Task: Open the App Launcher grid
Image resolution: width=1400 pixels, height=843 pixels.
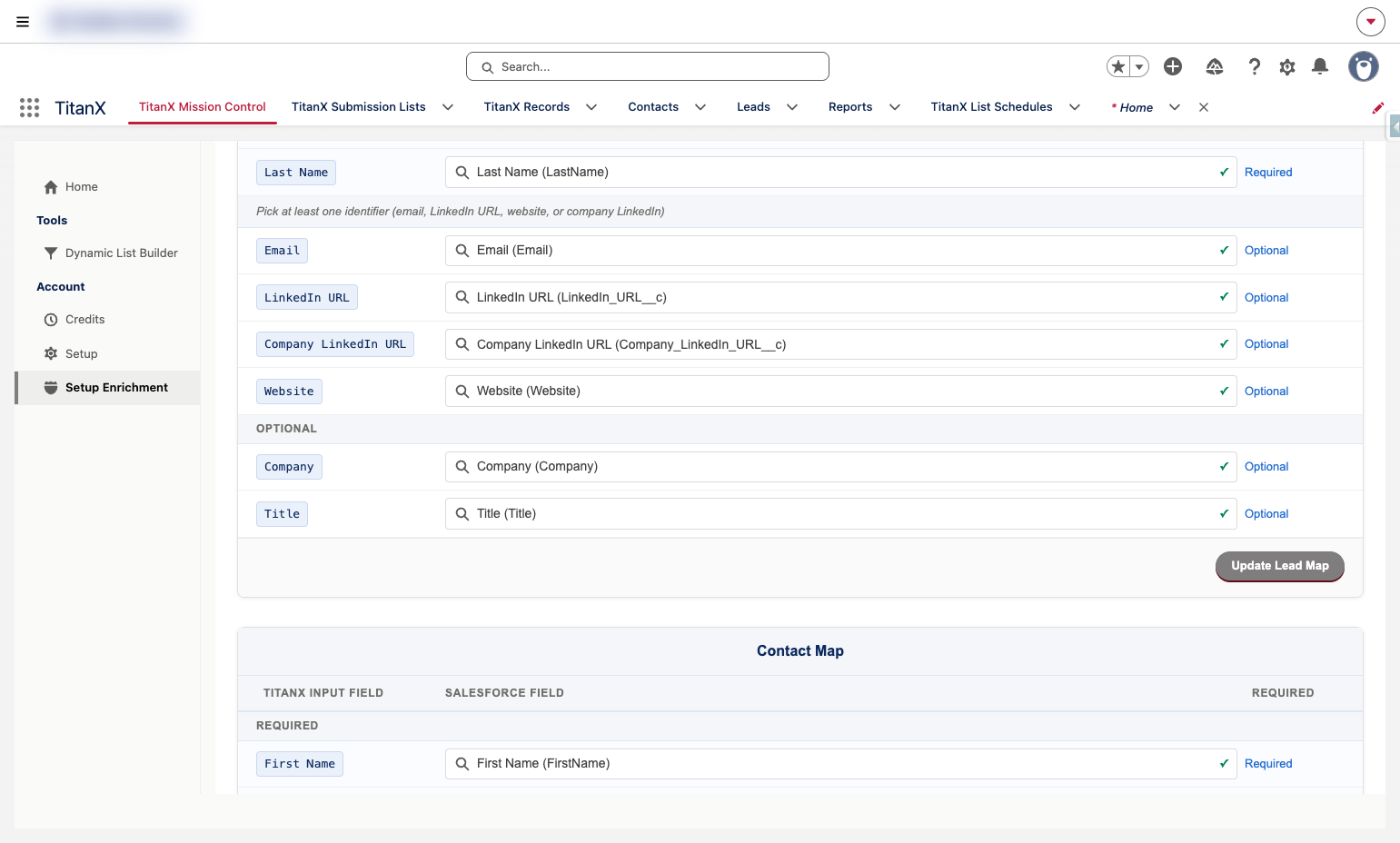Action: tap(29, 107)
